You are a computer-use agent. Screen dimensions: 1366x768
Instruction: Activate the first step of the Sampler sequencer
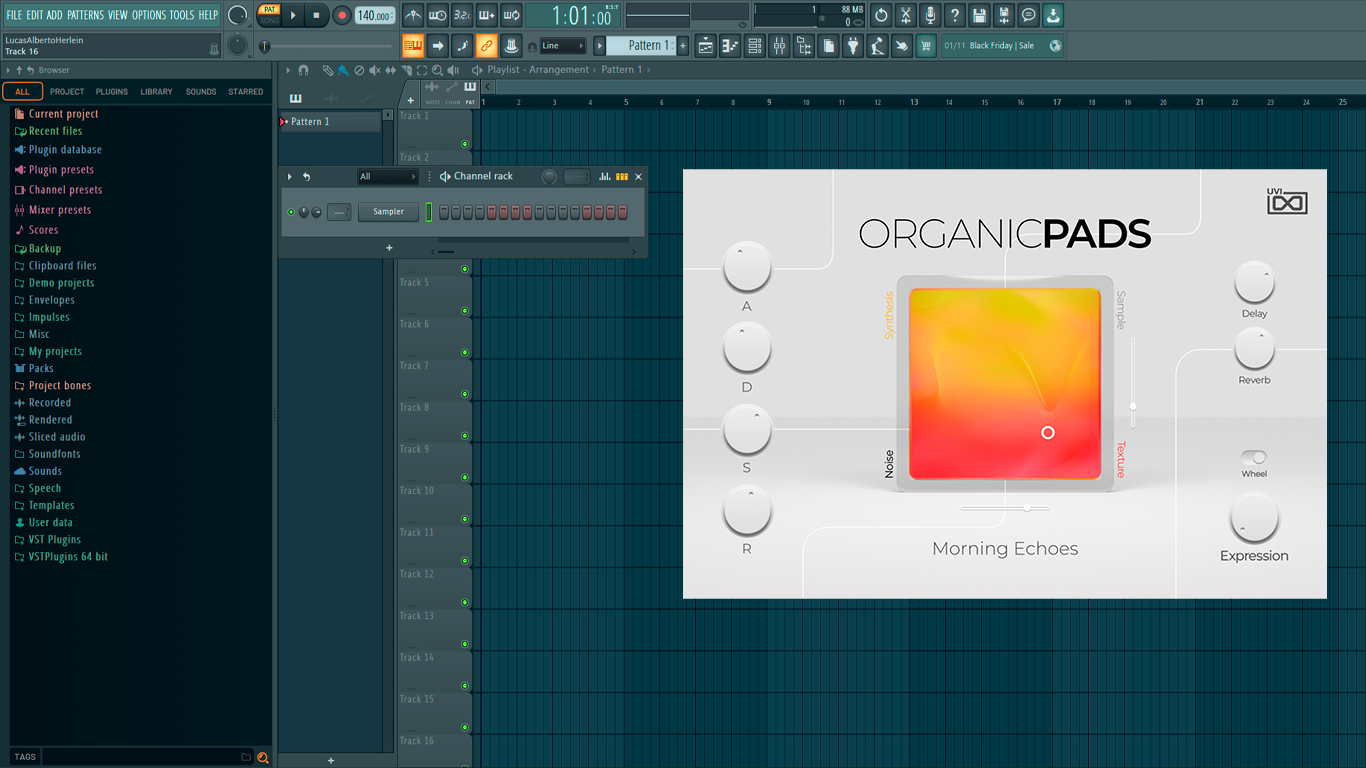pyautogui.click(x=444, y=212)
